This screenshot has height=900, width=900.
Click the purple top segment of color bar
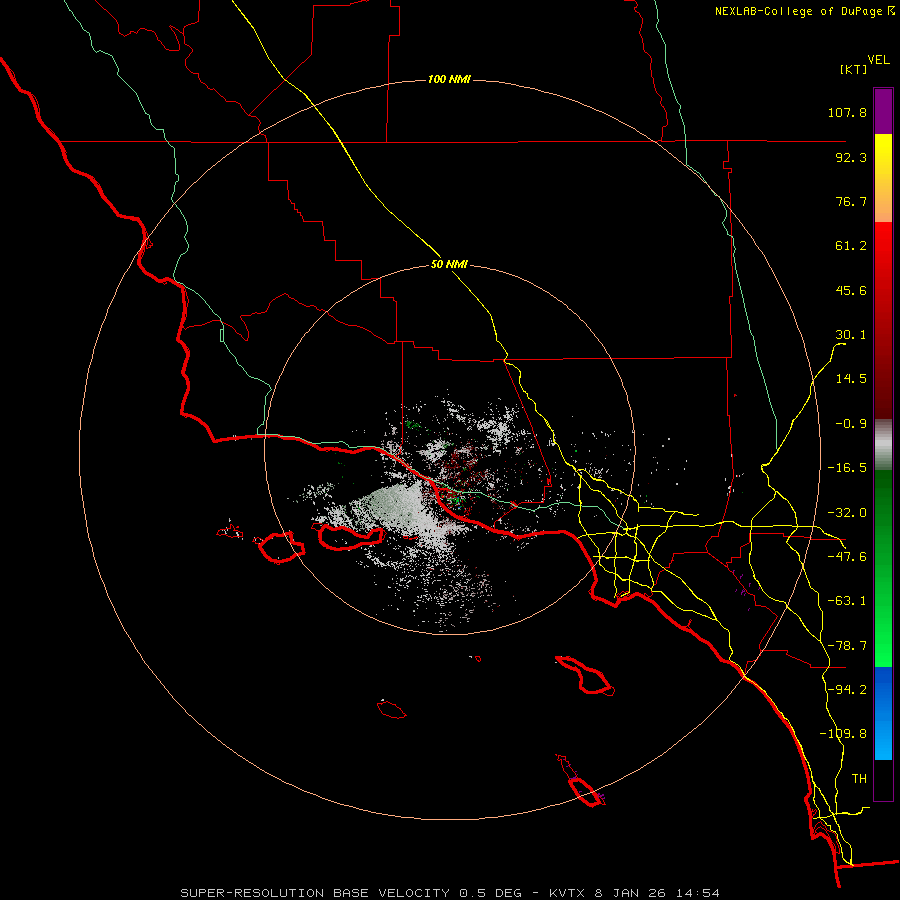click(883, 111)
